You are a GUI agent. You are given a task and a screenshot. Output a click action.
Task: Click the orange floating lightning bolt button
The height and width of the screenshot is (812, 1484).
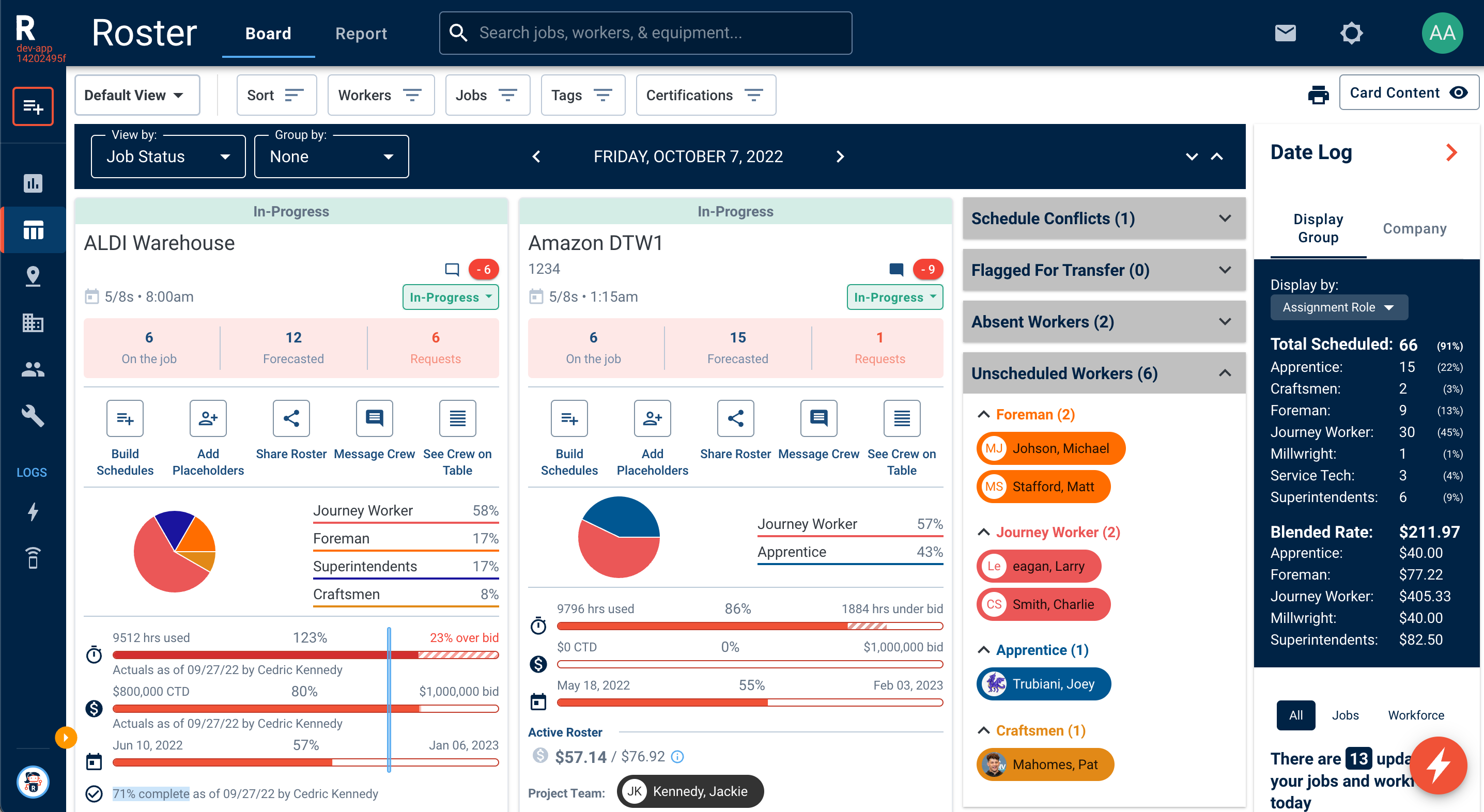click(x=1438, y=765)
